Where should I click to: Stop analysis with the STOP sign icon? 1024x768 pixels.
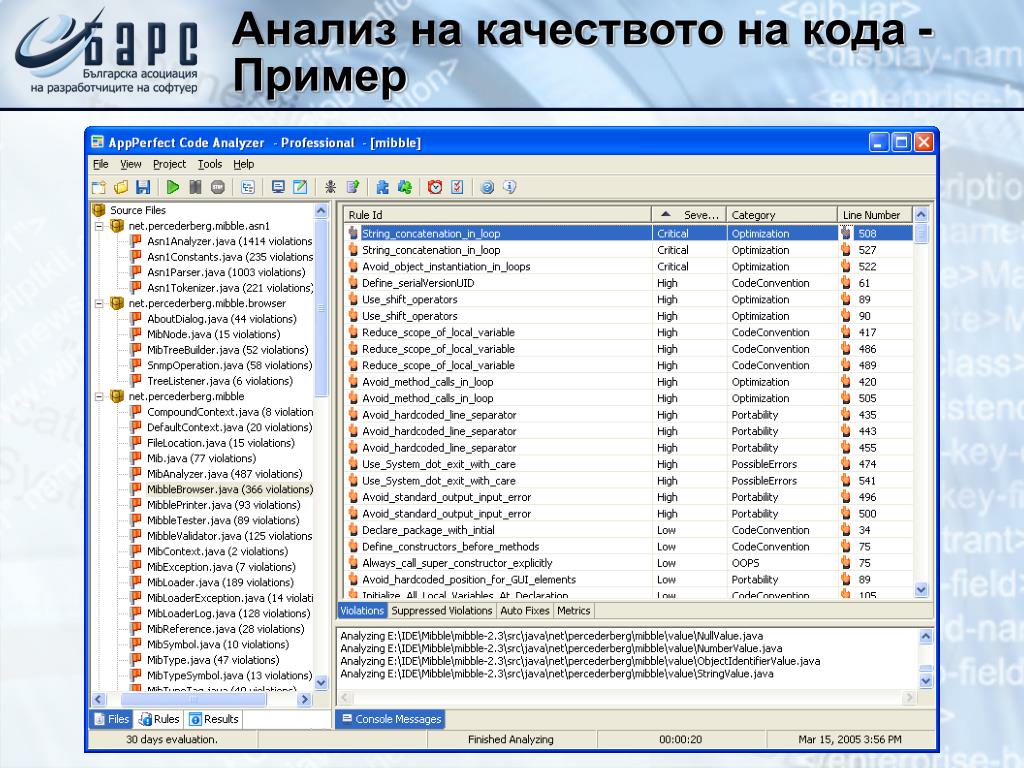coord(217,187)
